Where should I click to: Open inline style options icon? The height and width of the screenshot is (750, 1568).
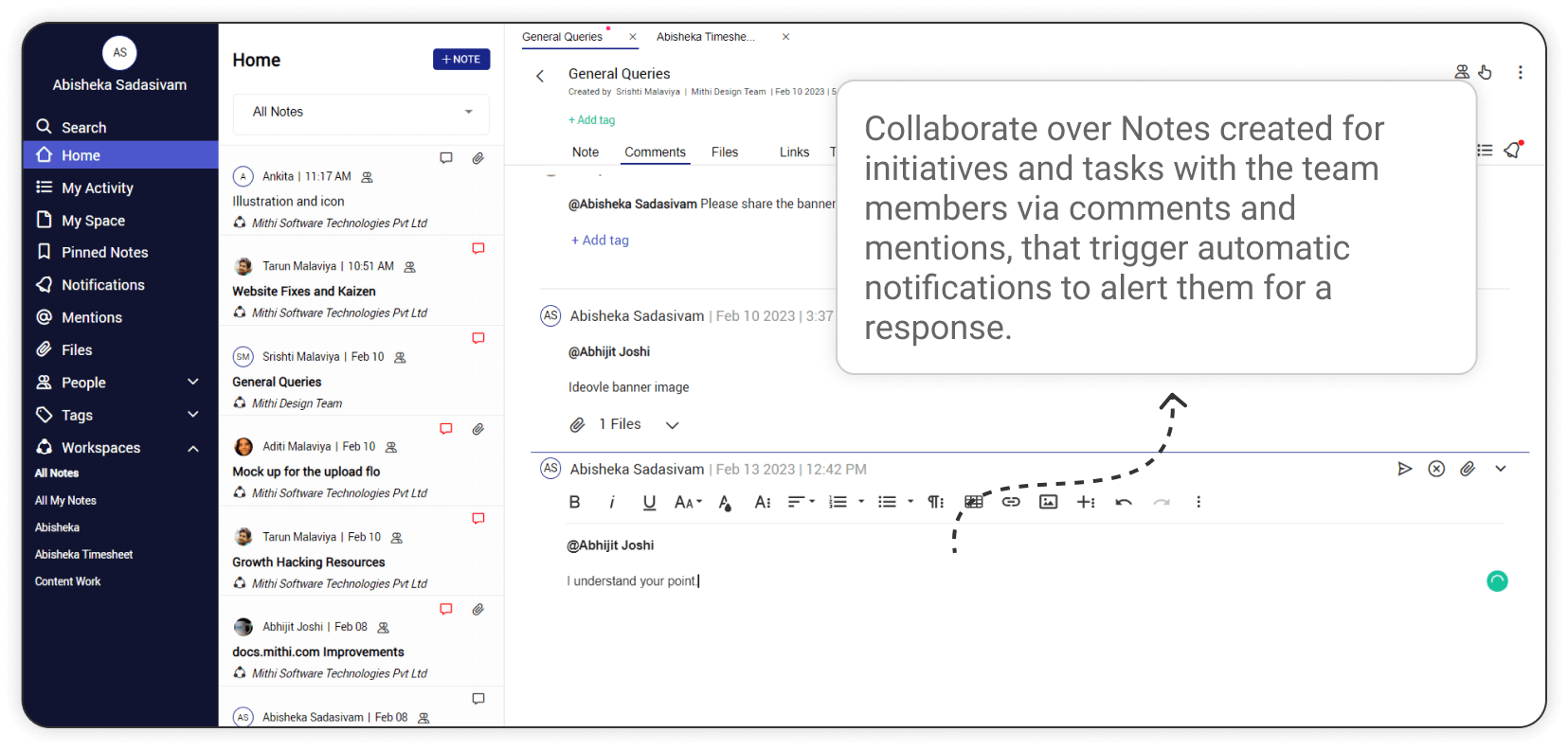(x=763, y=502)
